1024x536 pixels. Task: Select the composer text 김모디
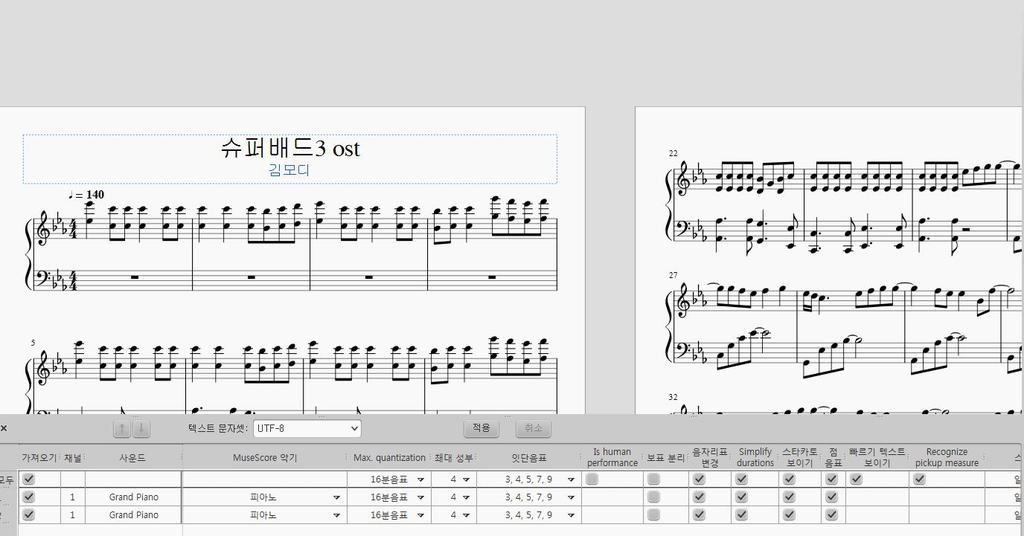289,170
